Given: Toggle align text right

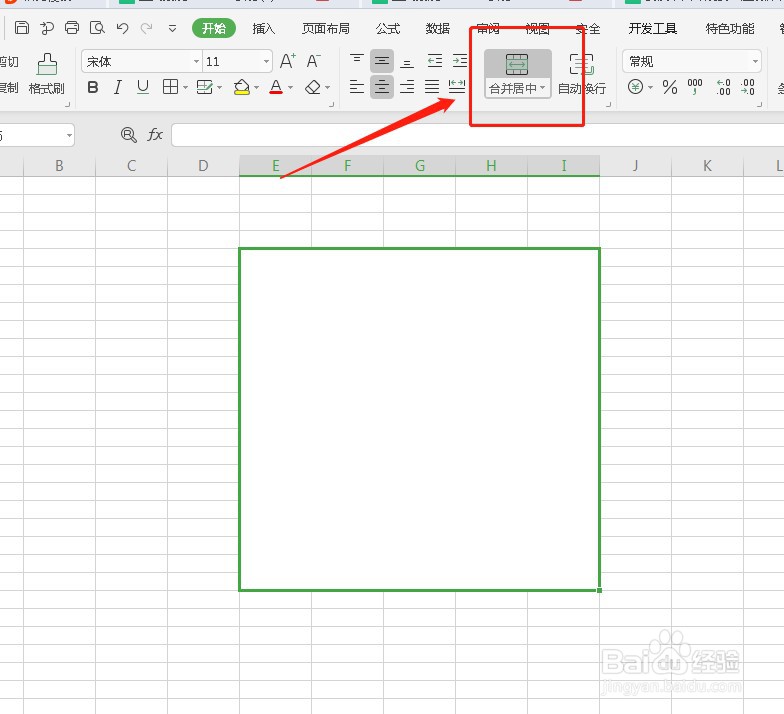Looking at the screenshot, I should click(x=407, y=86).
